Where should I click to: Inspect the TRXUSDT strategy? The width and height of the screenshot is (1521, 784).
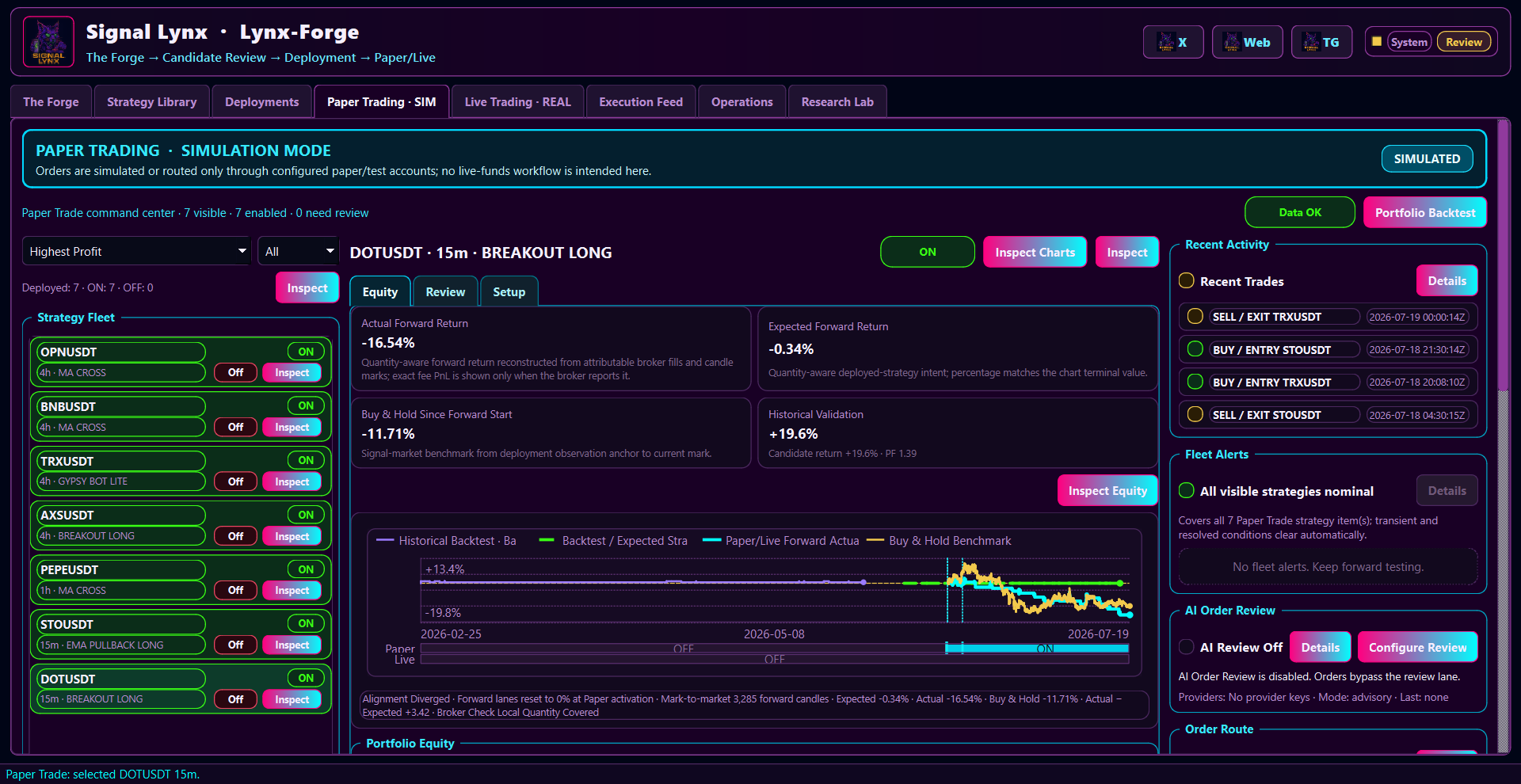tap(292, 481)
